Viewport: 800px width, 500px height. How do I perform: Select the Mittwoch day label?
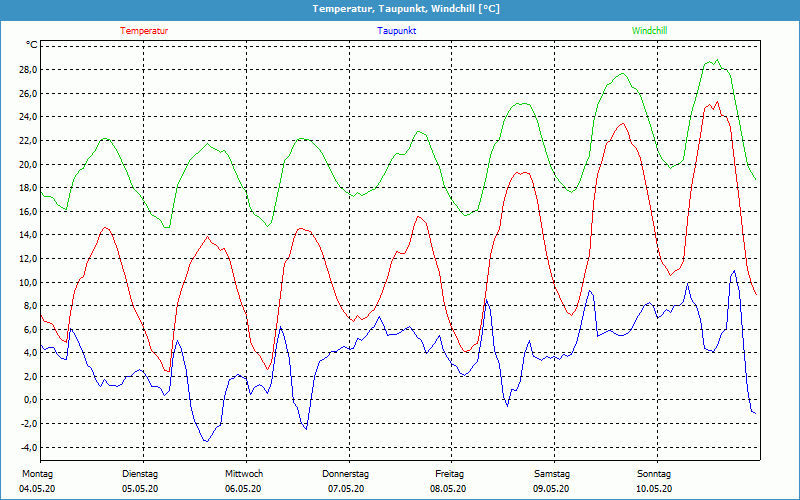(244, 474)
